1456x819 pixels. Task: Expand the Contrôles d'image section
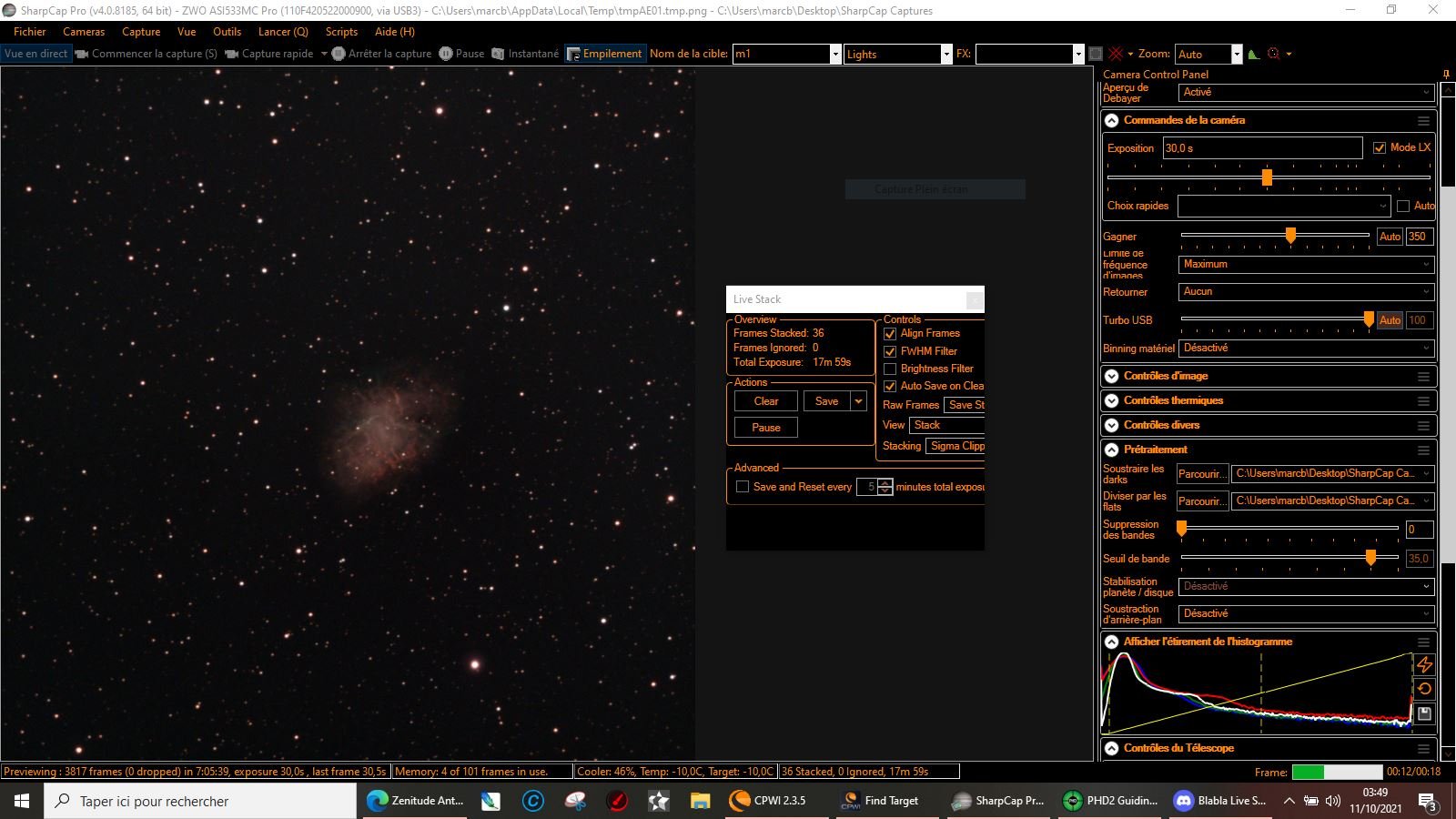pyautogui.click(x=1111, y=376)
